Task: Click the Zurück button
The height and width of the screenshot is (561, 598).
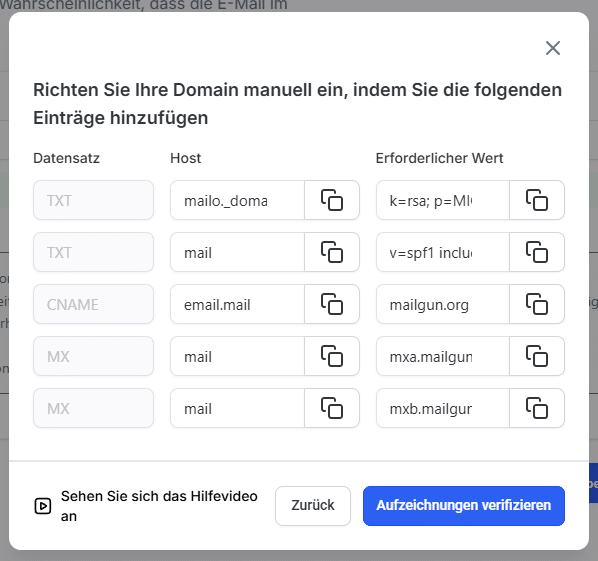Action: 313,506
